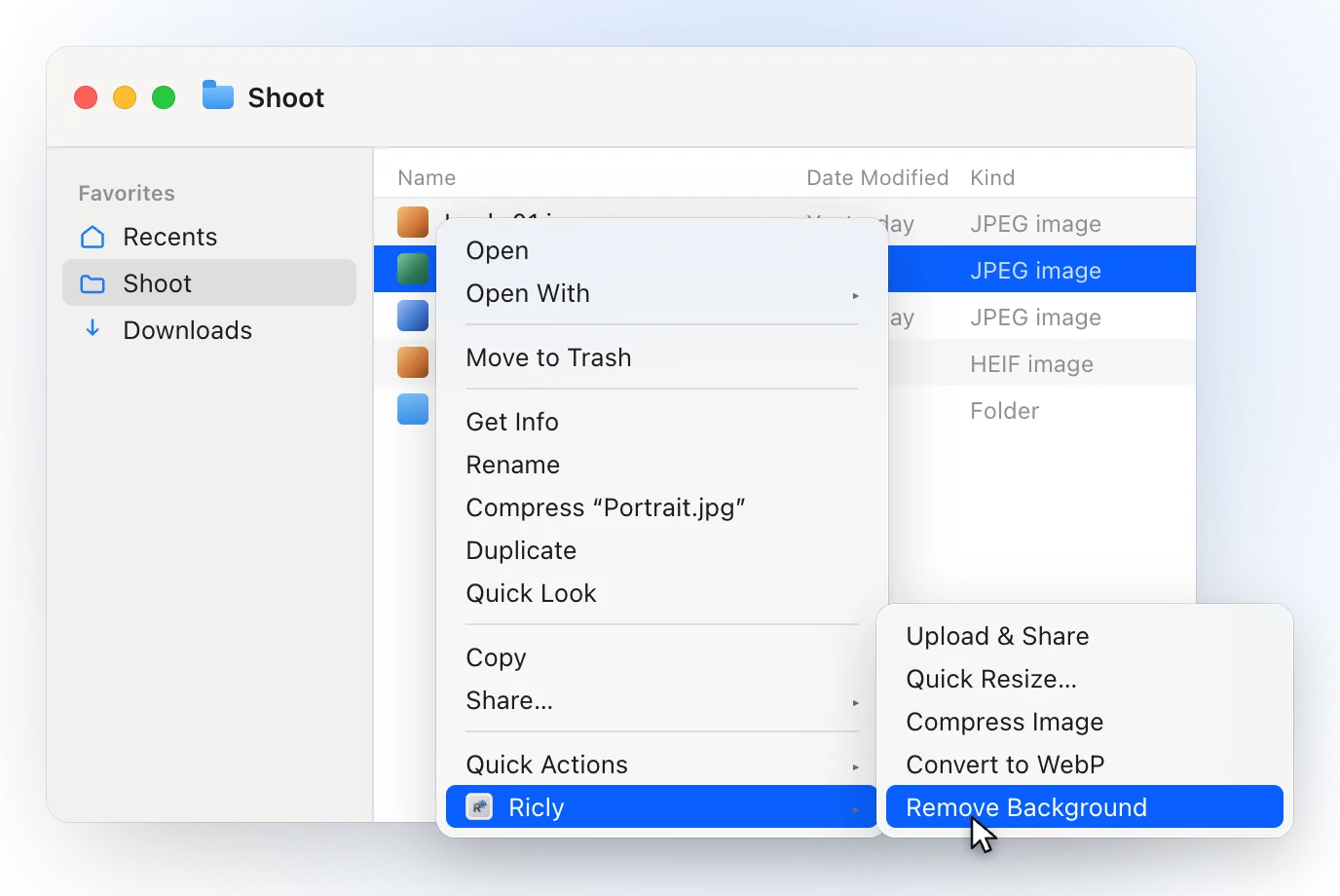Sort by the Kind column header
This screenshot has height=896, width=1340.
(992, 177)
